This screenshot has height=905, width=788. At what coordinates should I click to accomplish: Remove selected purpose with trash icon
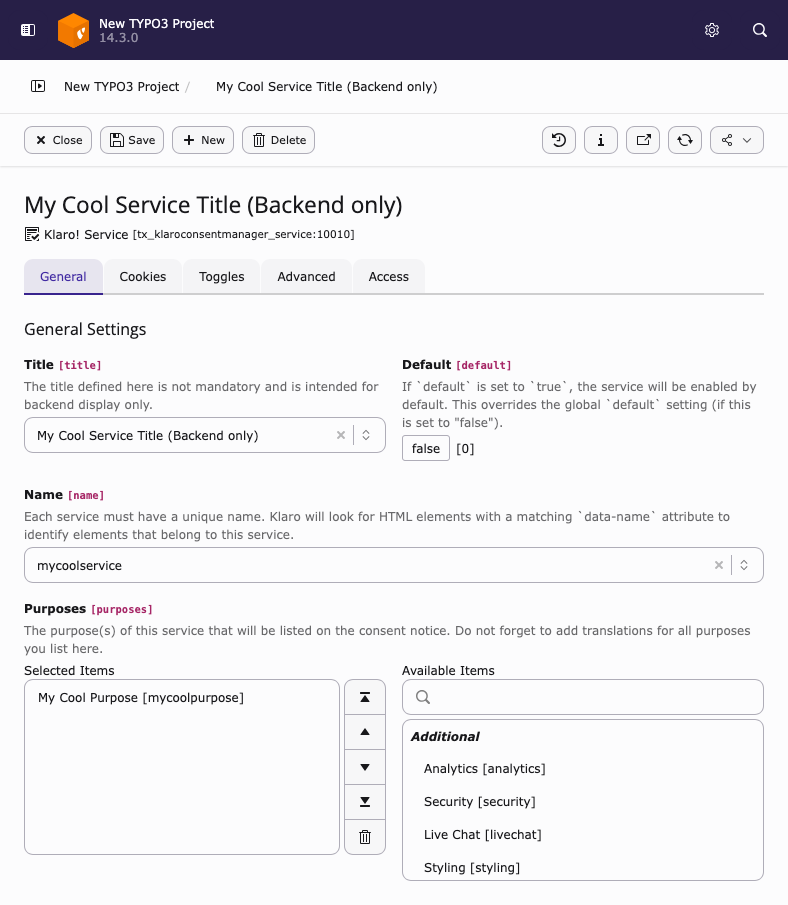coord(365,837)
